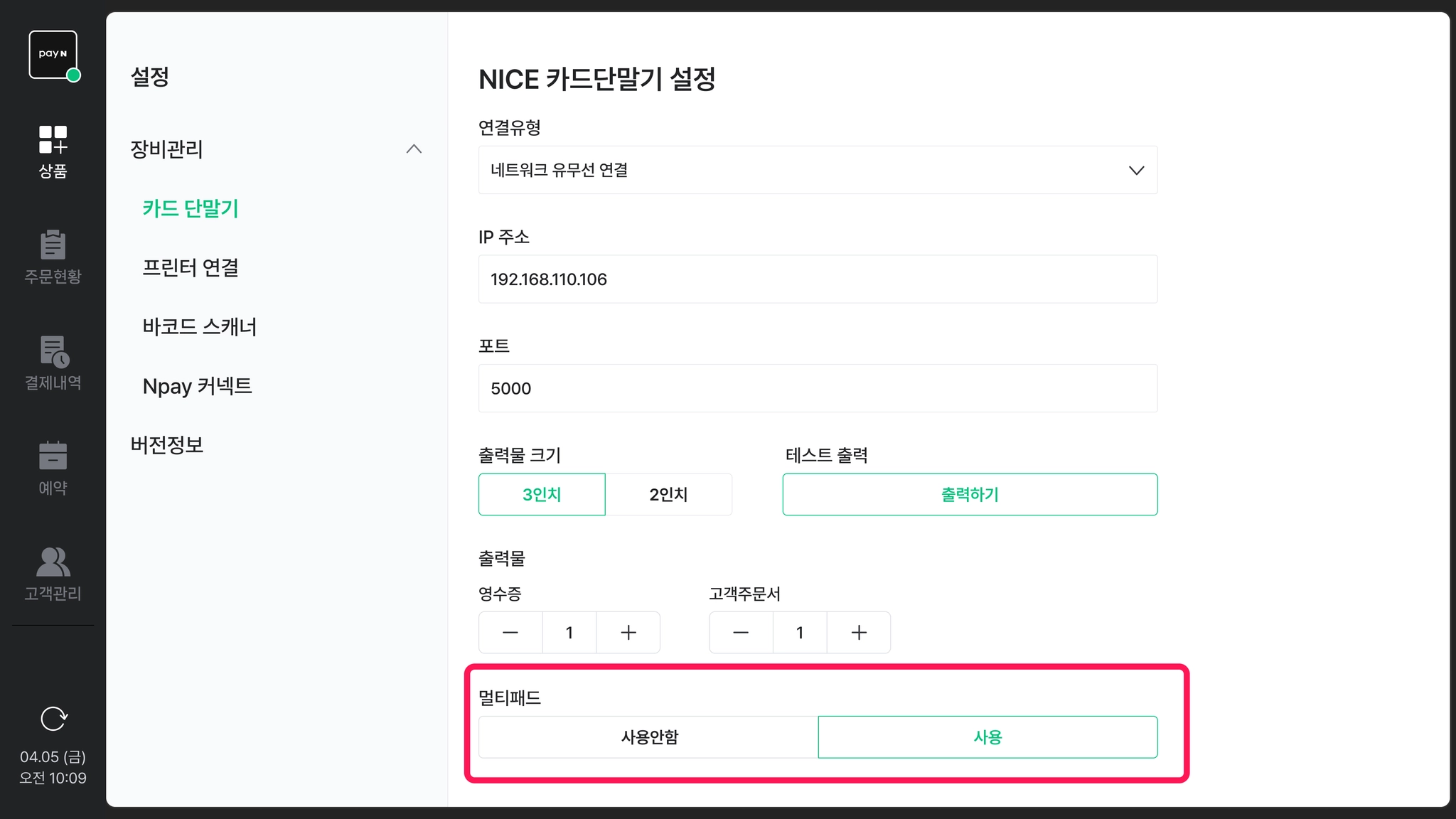Select 2인치 print size option
This screenshot has height=819, width=1456.
668,494
